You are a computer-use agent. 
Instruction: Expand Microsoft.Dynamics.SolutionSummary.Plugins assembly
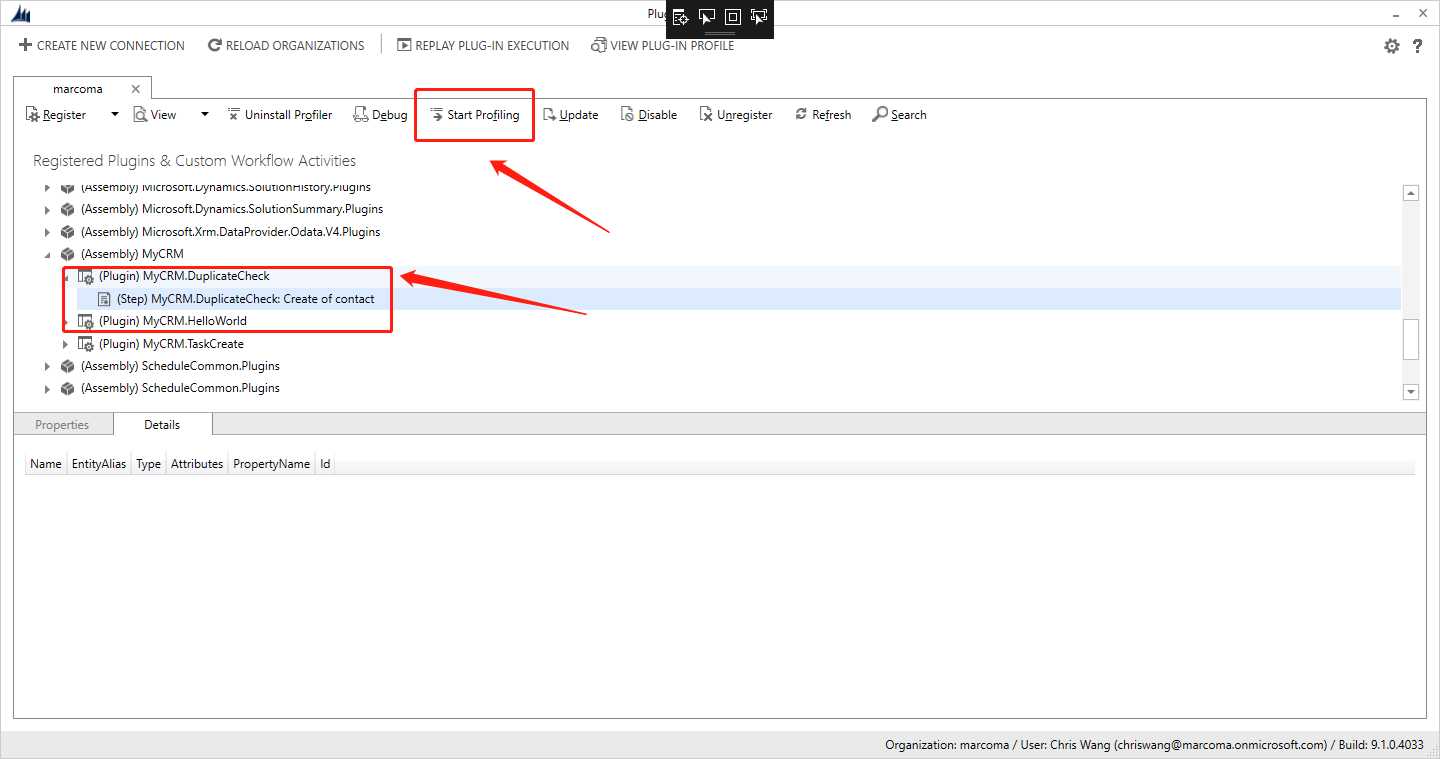point(47,210)
